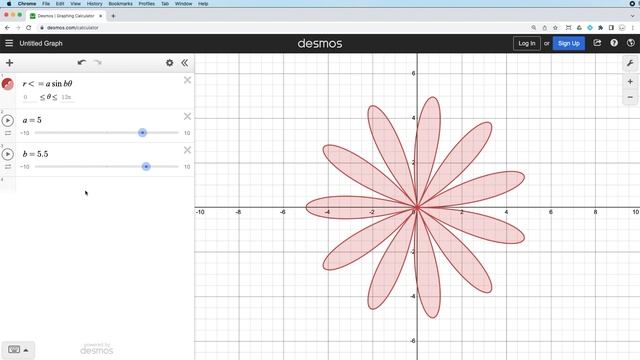Open the animation mode for slider a
This screenshot has width=640, height=360.
pyautogui.click(x=8, y=133)
